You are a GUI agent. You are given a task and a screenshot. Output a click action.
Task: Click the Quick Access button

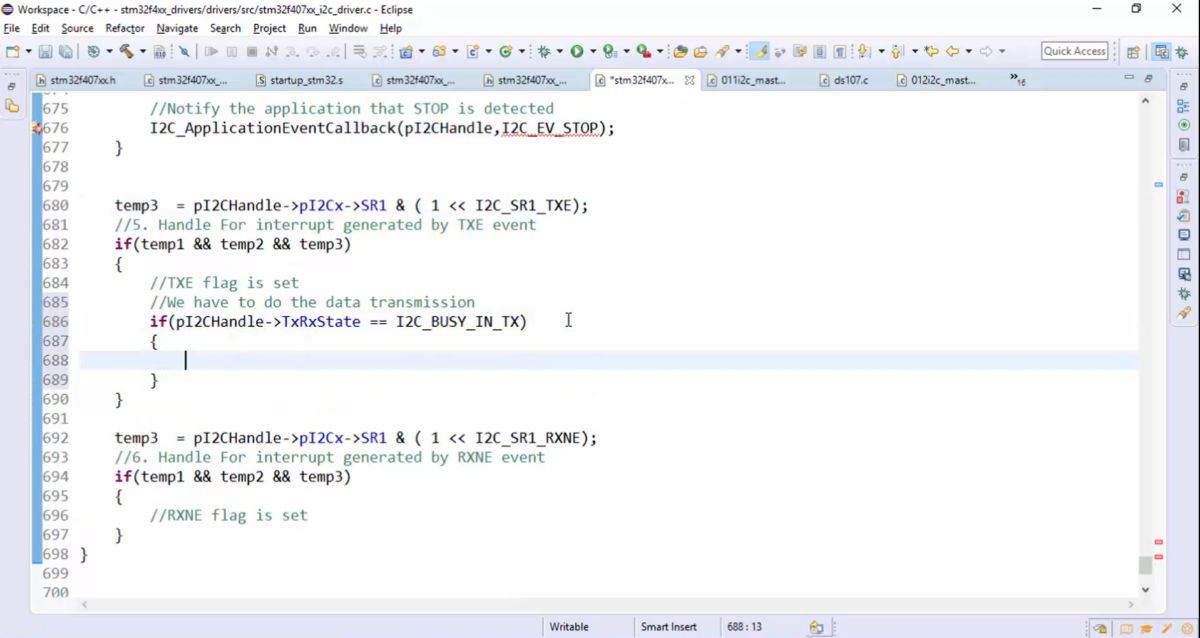click(x=1074, y=50)
